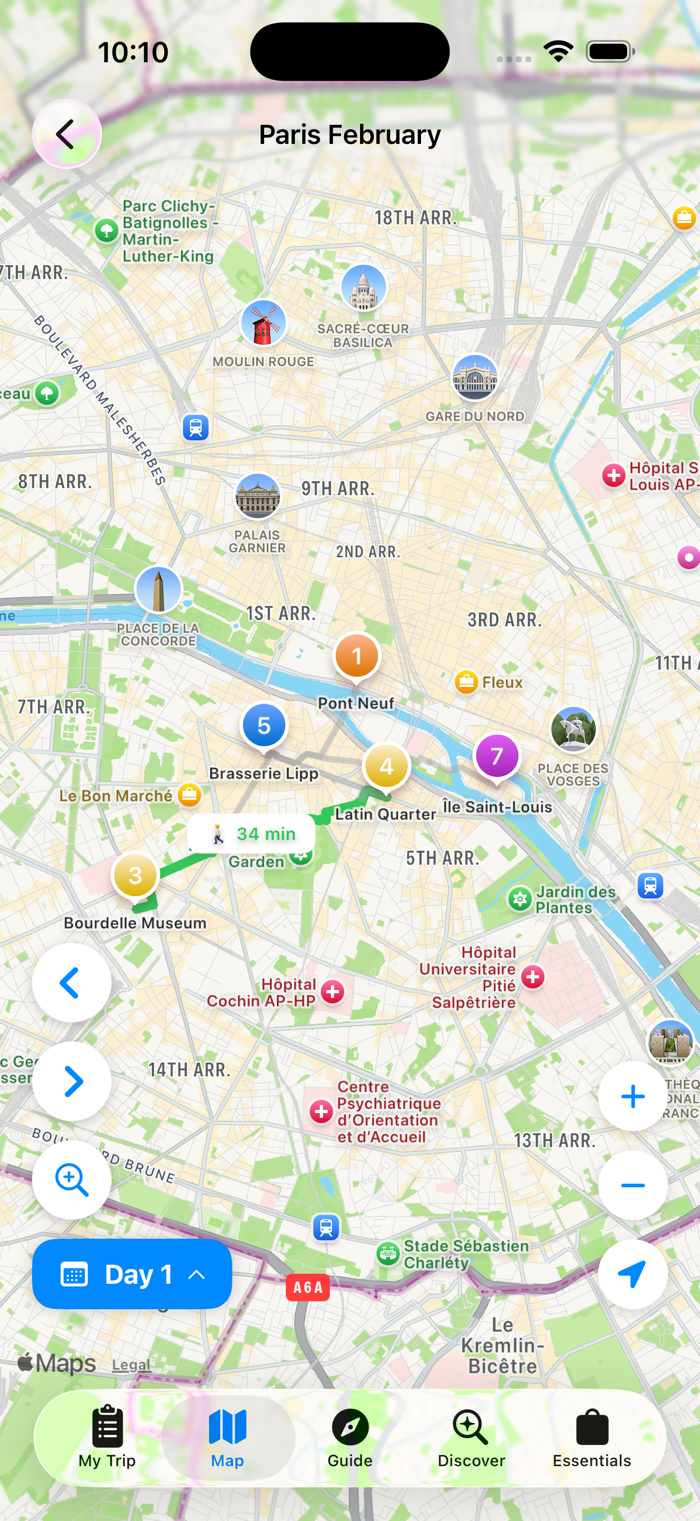Go to next stop with right chevron
Image resolution: width=700 pixels, height=1521 pixels.
click(x=72, y=1082)
